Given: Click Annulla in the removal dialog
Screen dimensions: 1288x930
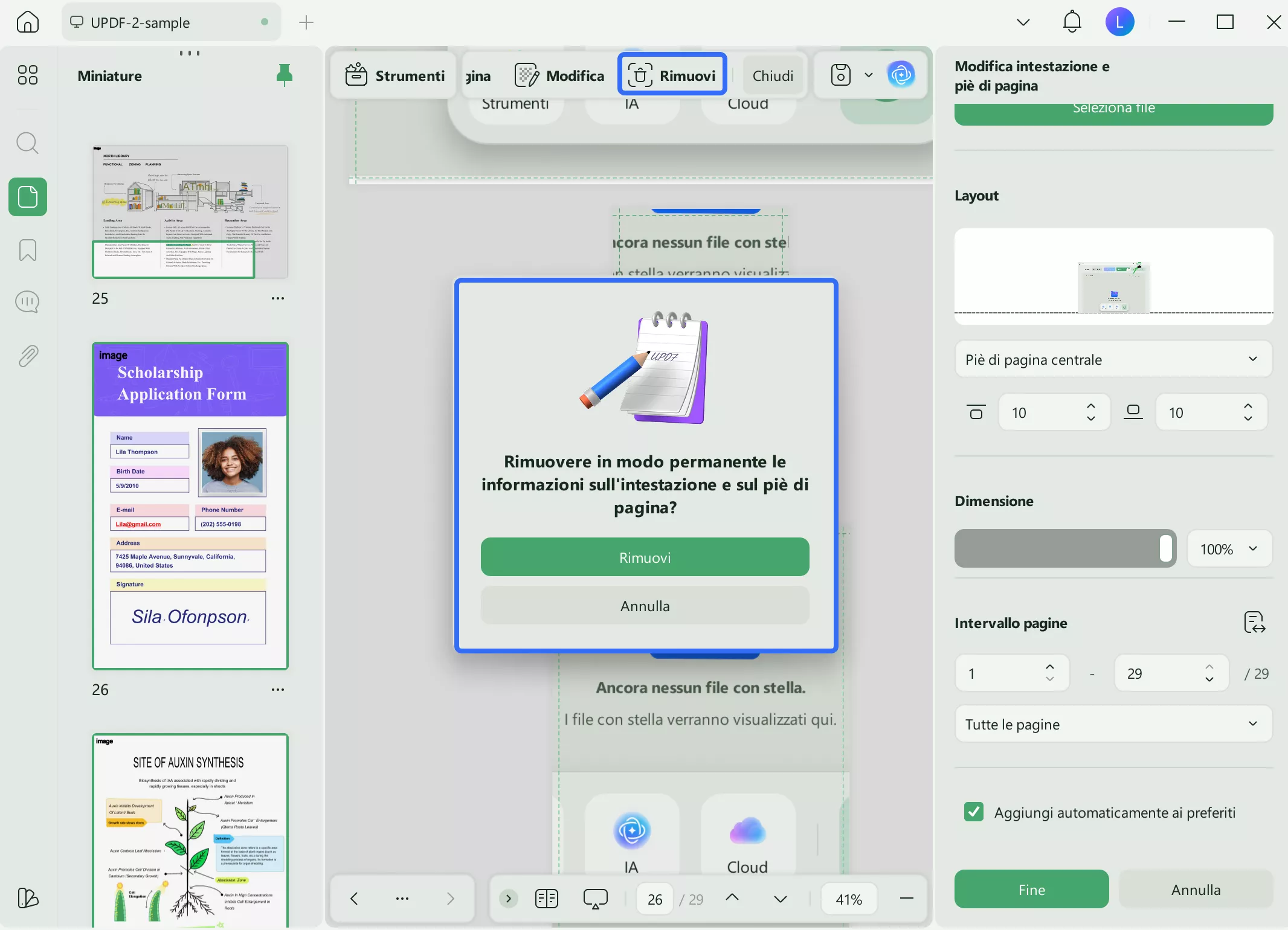Looking at the screenshot, I should click(645, 605).
